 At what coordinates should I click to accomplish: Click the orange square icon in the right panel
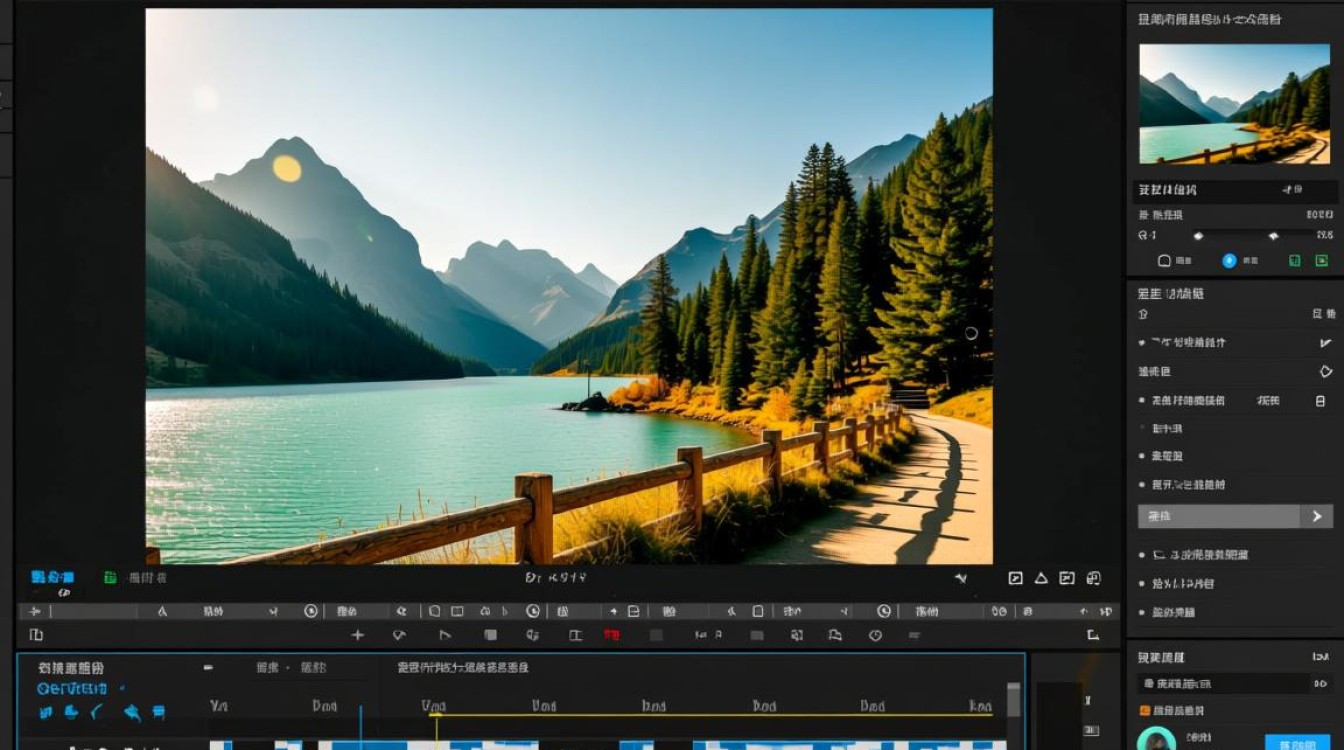pos(1145,710)
